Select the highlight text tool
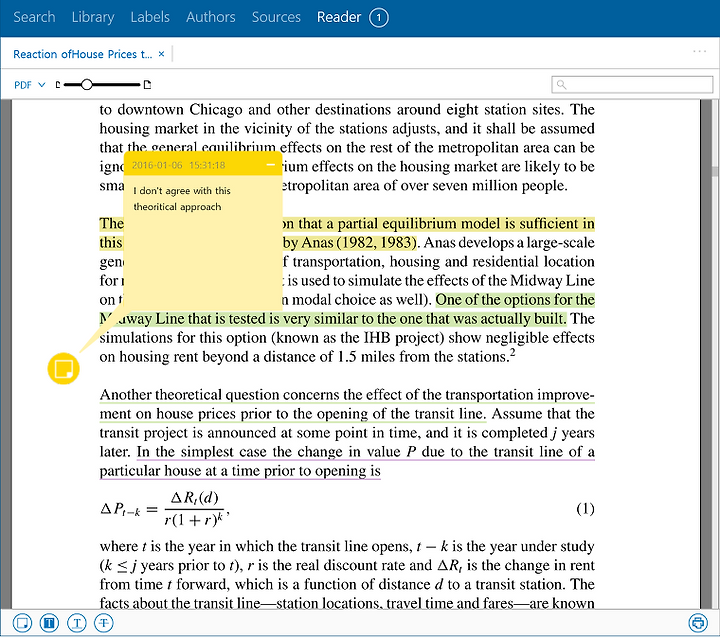Viewport: 720px width, 639px height. click(x=49, y=623)
